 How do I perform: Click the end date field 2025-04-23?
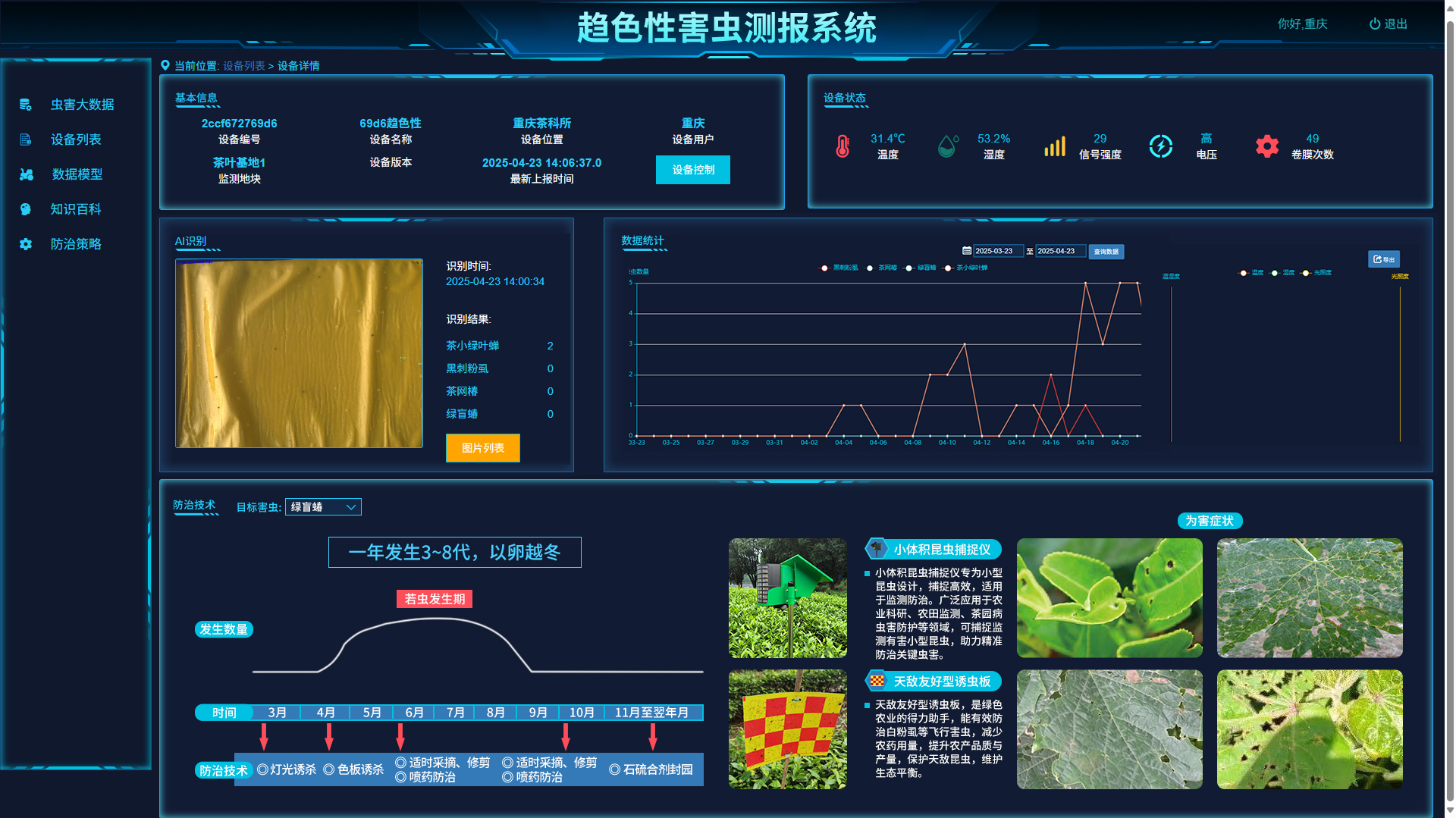[x=1061, y=251]
